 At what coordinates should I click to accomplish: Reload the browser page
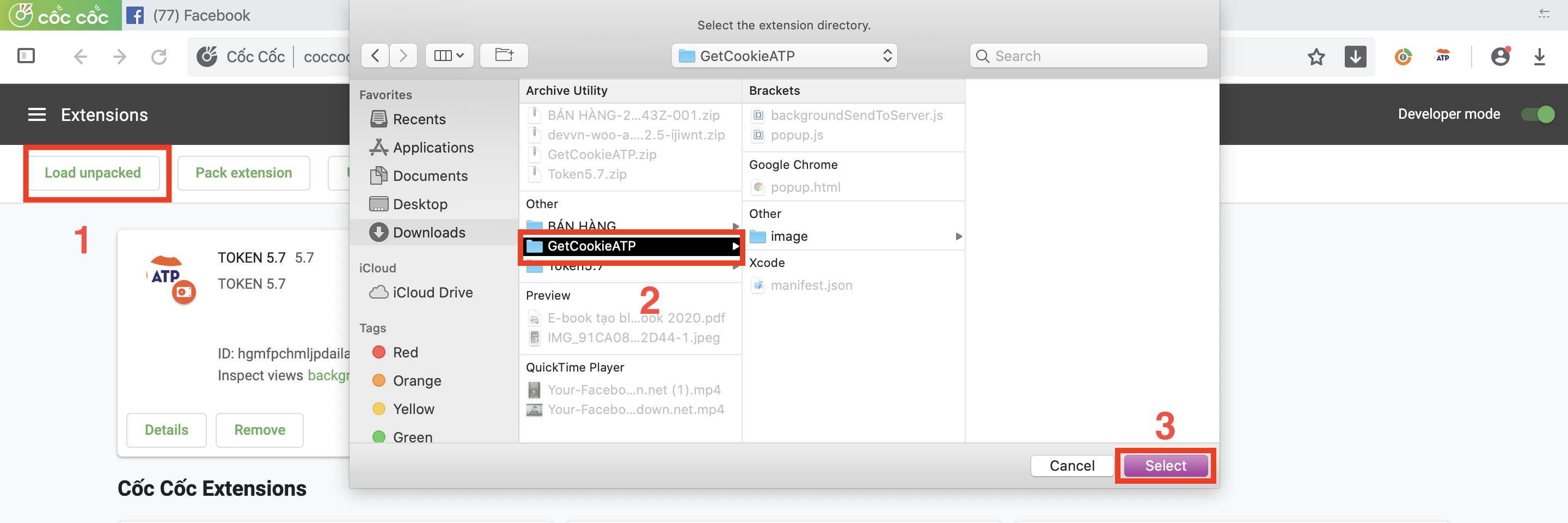pos(159,57)
